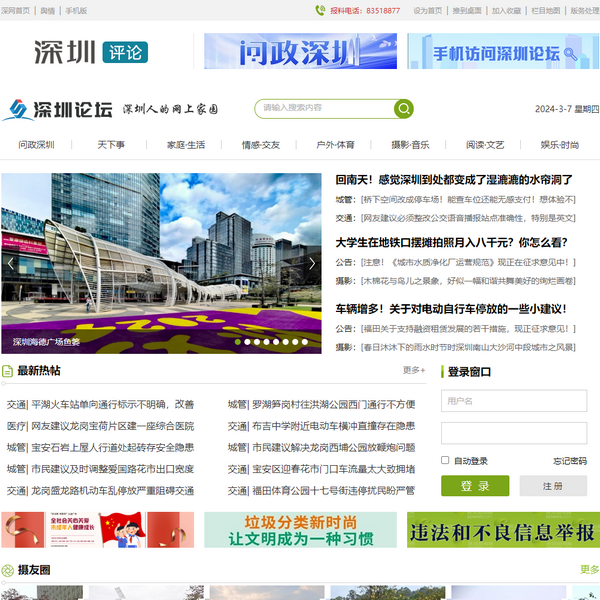Open the 摄影·音乐 navigation tab
Screen dimensions: 600x600
[x=410, y=145]
